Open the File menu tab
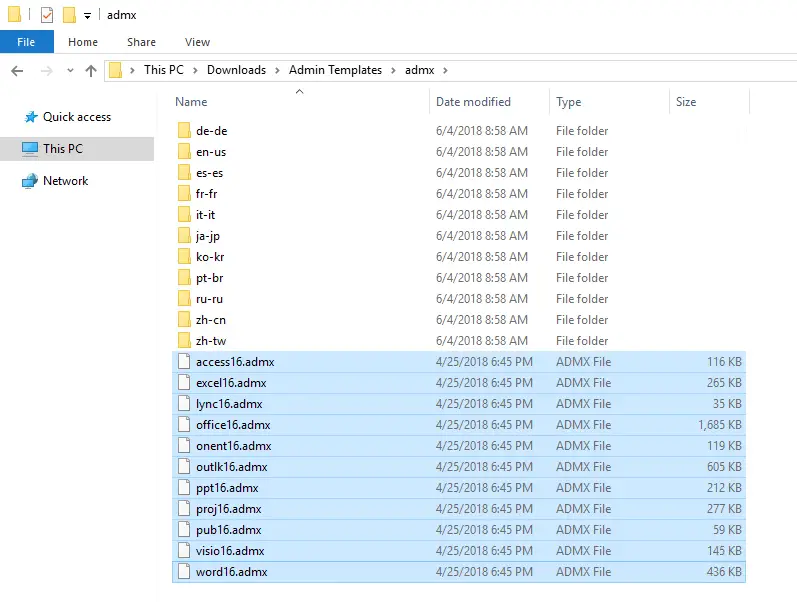 click(x=26, y=42)
